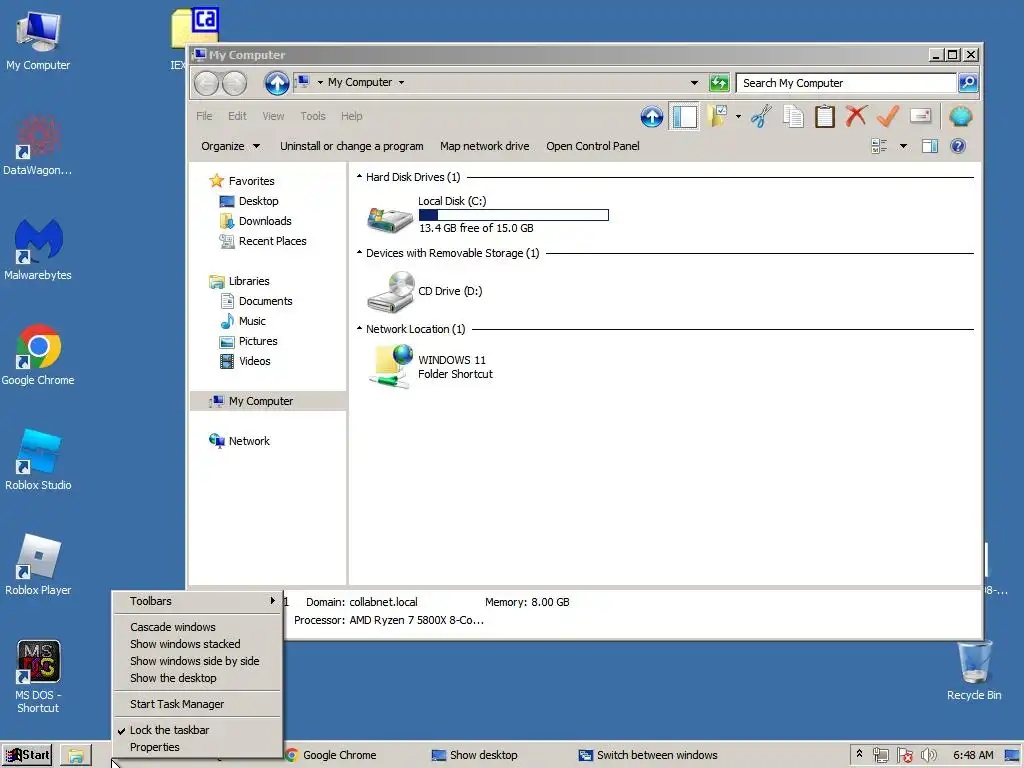
Task: Select Documents library
Action: coord(265,301)
